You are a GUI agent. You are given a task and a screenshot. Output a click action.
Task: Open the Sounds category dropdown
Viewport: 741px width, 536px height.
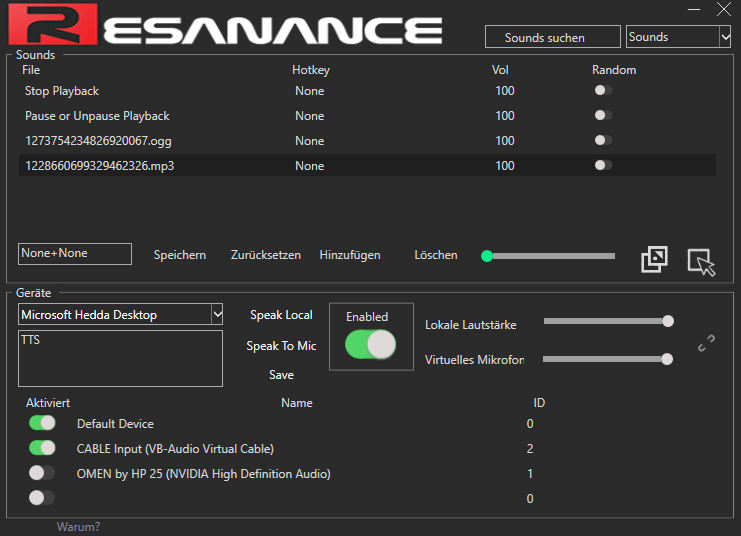coord(725,37)
